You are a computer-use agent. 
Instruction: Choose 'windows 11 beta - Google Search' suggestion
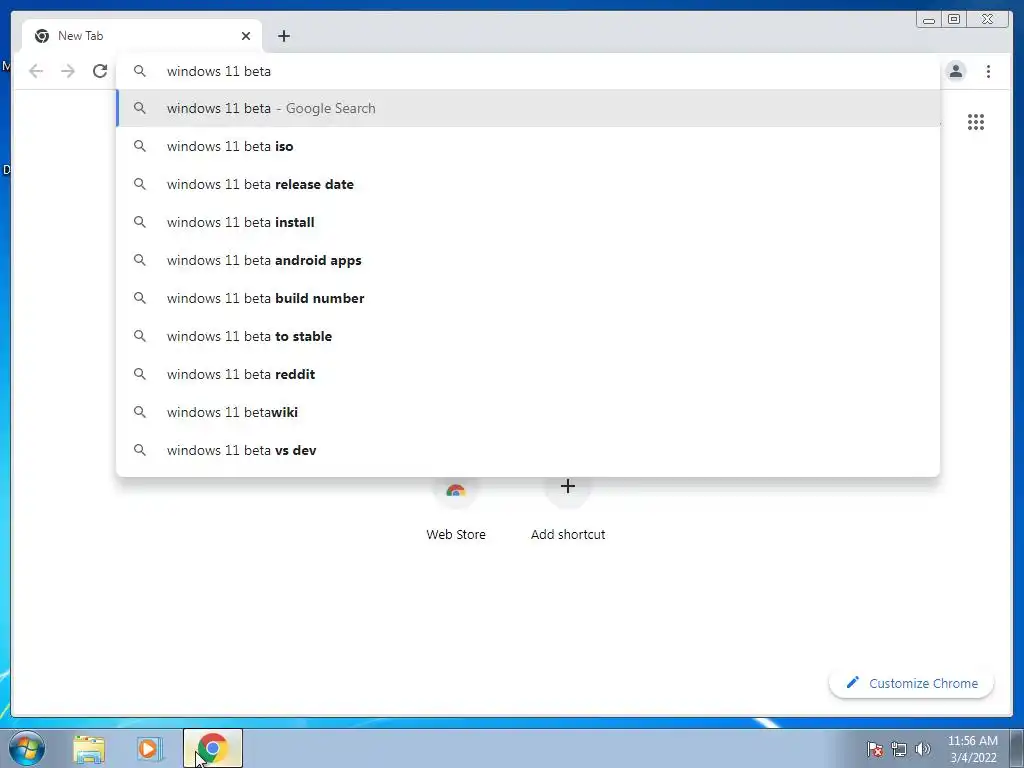[x=528, y=108]
